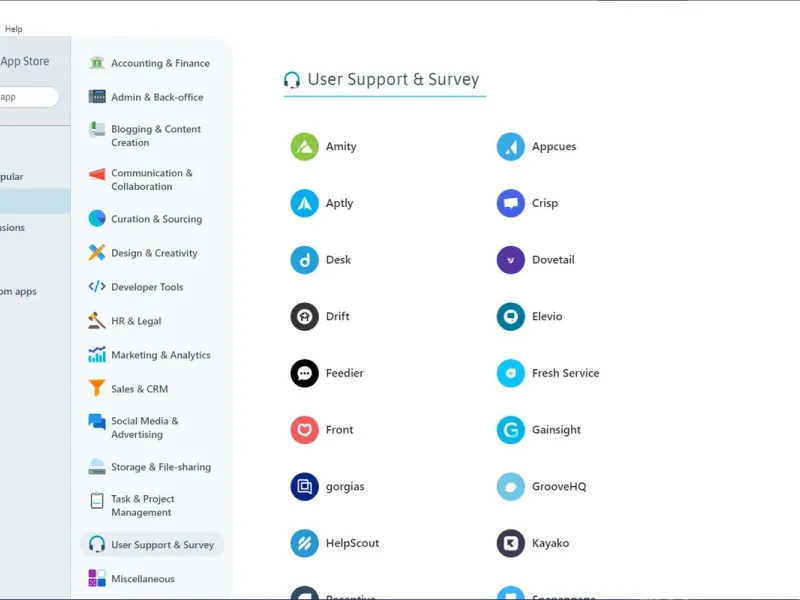Viewport: 800px width, 600px height.
Task: Choose the Dovetail app icon
Action: point(511,260)
